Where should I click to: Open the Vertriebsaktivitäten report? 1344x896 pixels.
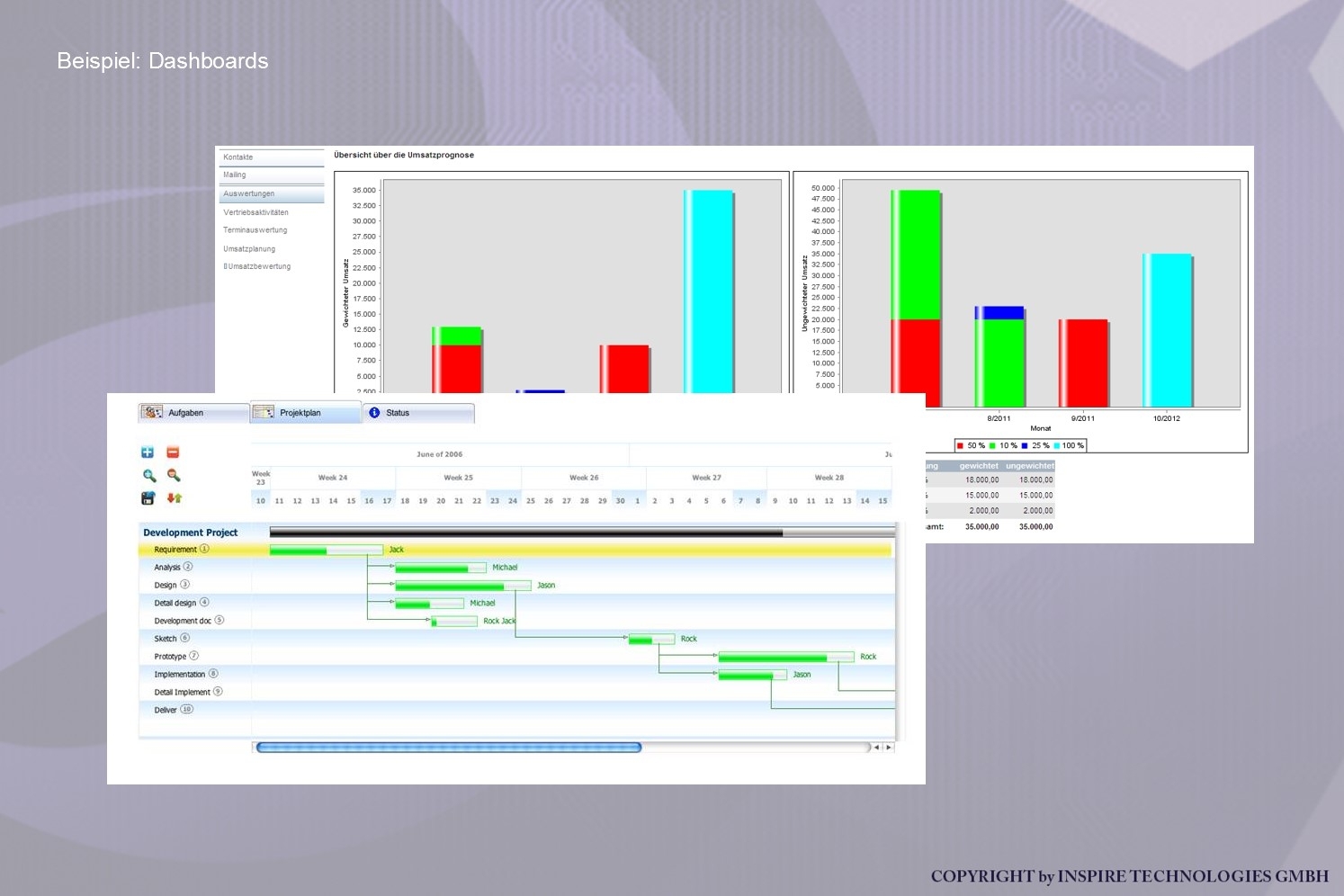point(256,213)
